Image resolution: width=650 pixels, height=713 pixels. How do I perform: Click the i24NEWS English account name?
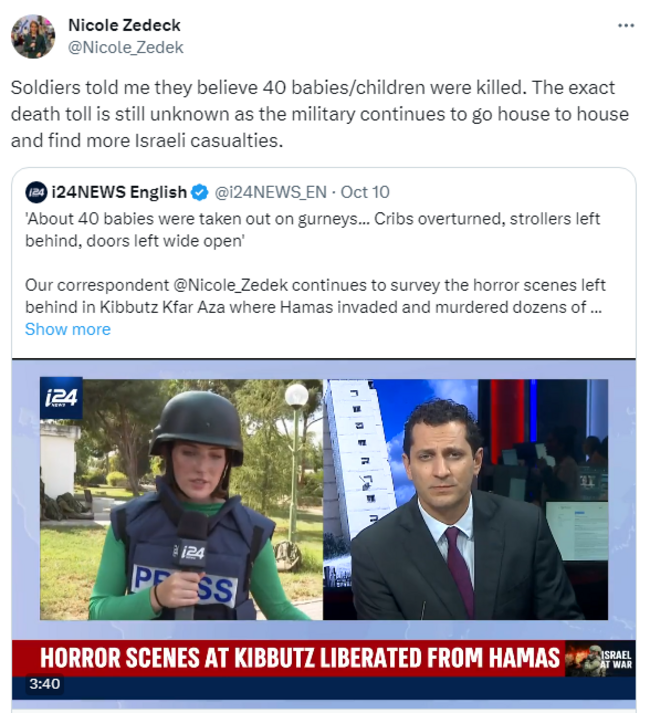(119, 192)
